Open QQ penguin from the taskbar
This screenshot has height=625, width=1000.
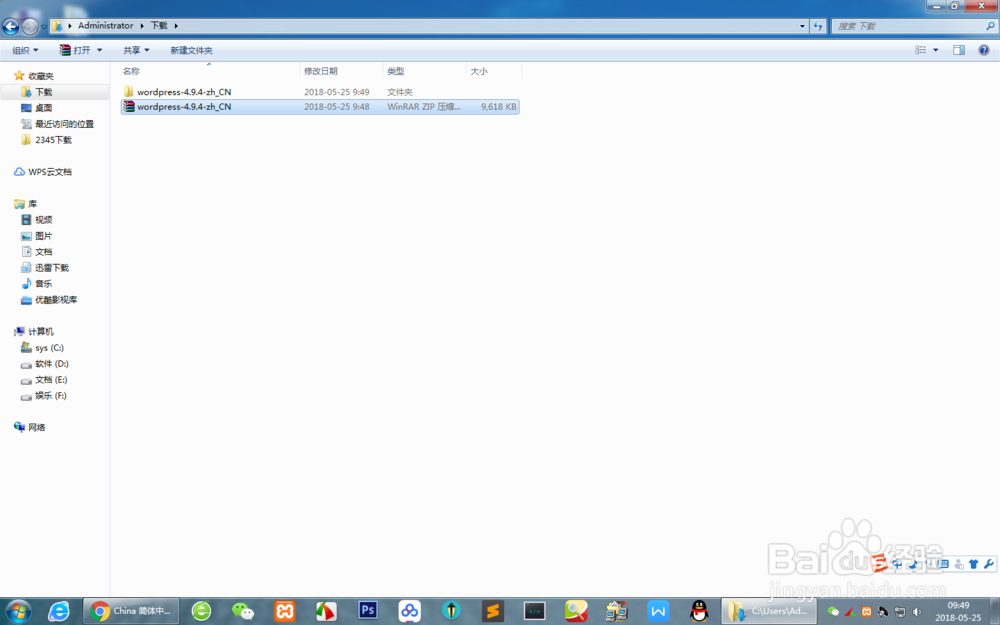[700, 611]
